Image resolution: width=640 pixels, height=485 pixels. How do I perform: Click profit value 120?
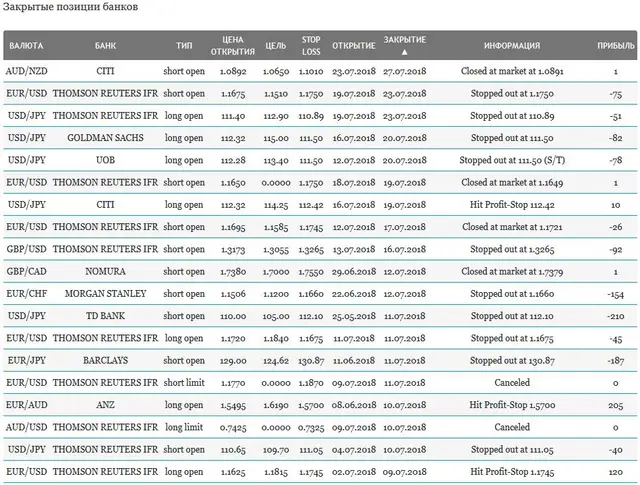pyautogui.click(x=616, y=472)
